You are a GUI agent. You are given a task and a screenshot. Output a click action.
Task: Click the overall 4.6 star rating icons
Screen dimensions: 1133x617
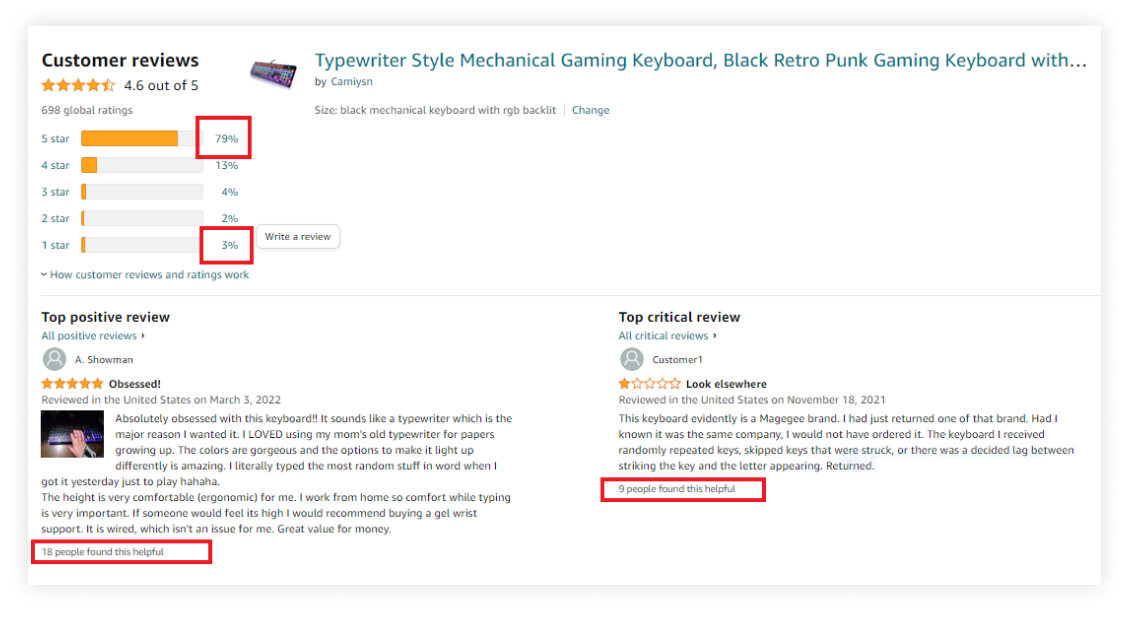(x=78, y=86)
